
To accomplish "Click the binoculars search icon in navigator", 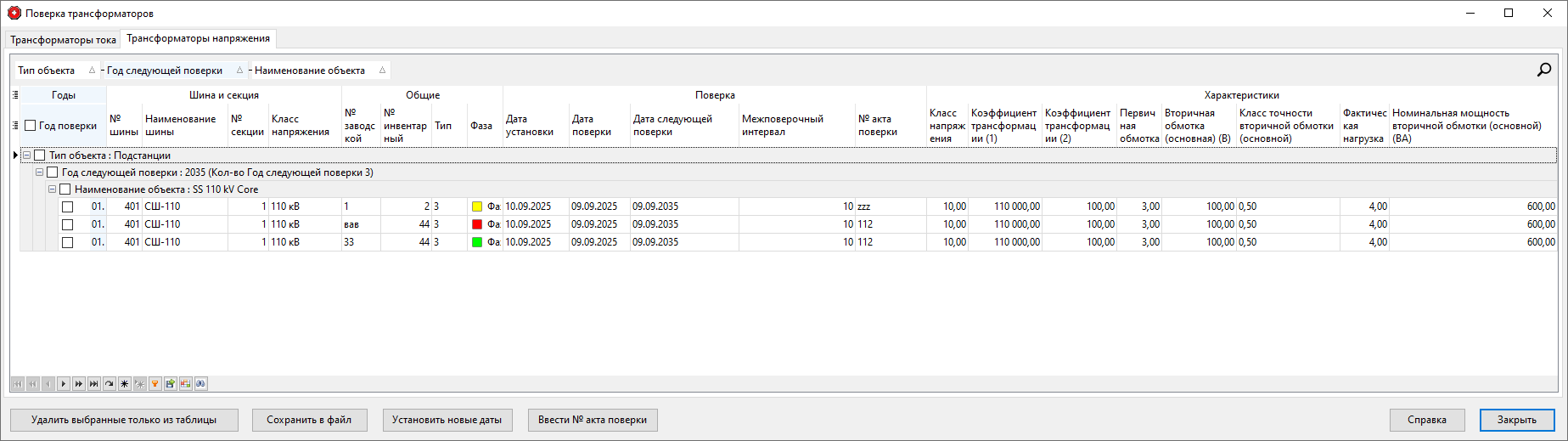I will click(201, 384).
